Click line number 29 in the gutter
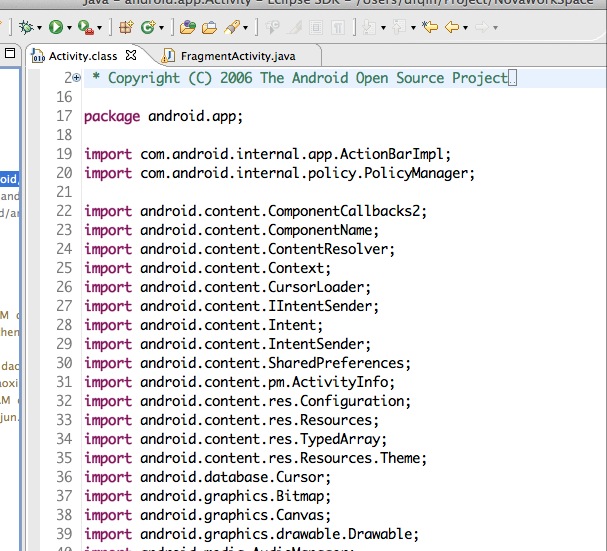This screenshot has width=607, height=551. click(64, 344)
